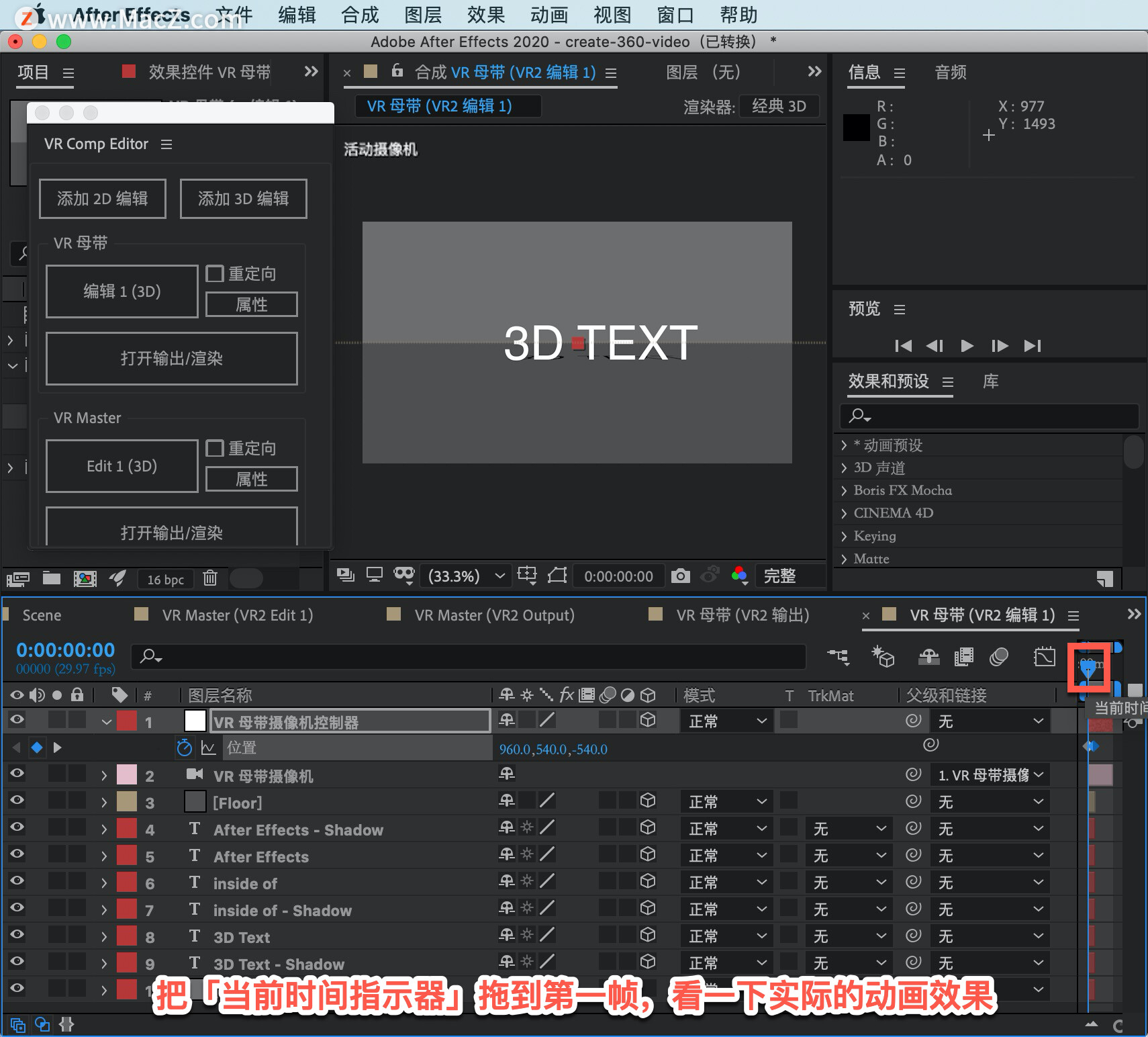Click the stopwatch for Position property
This screenshot has height=1037, width=1148.
(x=184, y=748)
